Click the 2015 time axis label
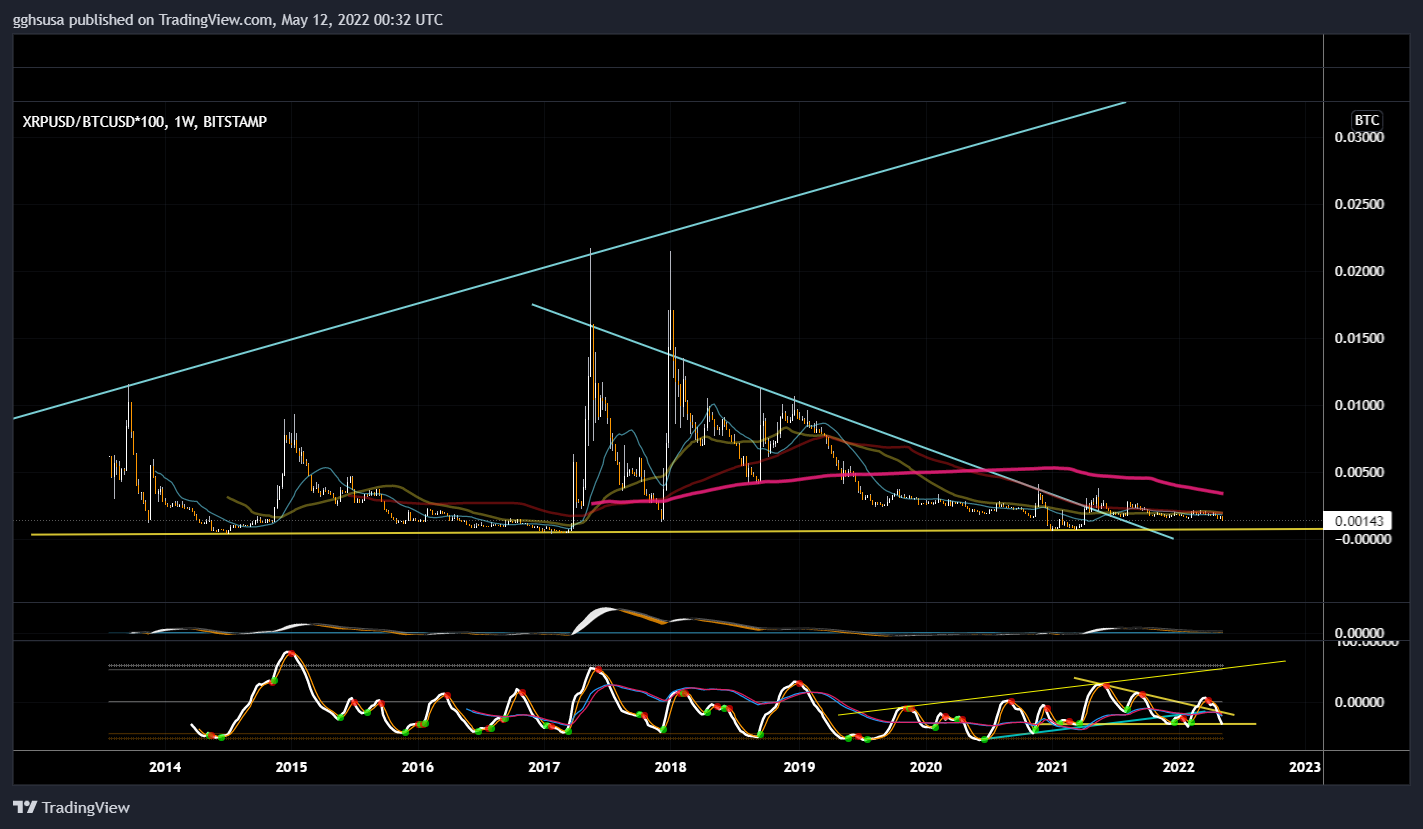Image resolution: width=1423 pixels, height=829 pixels. pos(291,767)
